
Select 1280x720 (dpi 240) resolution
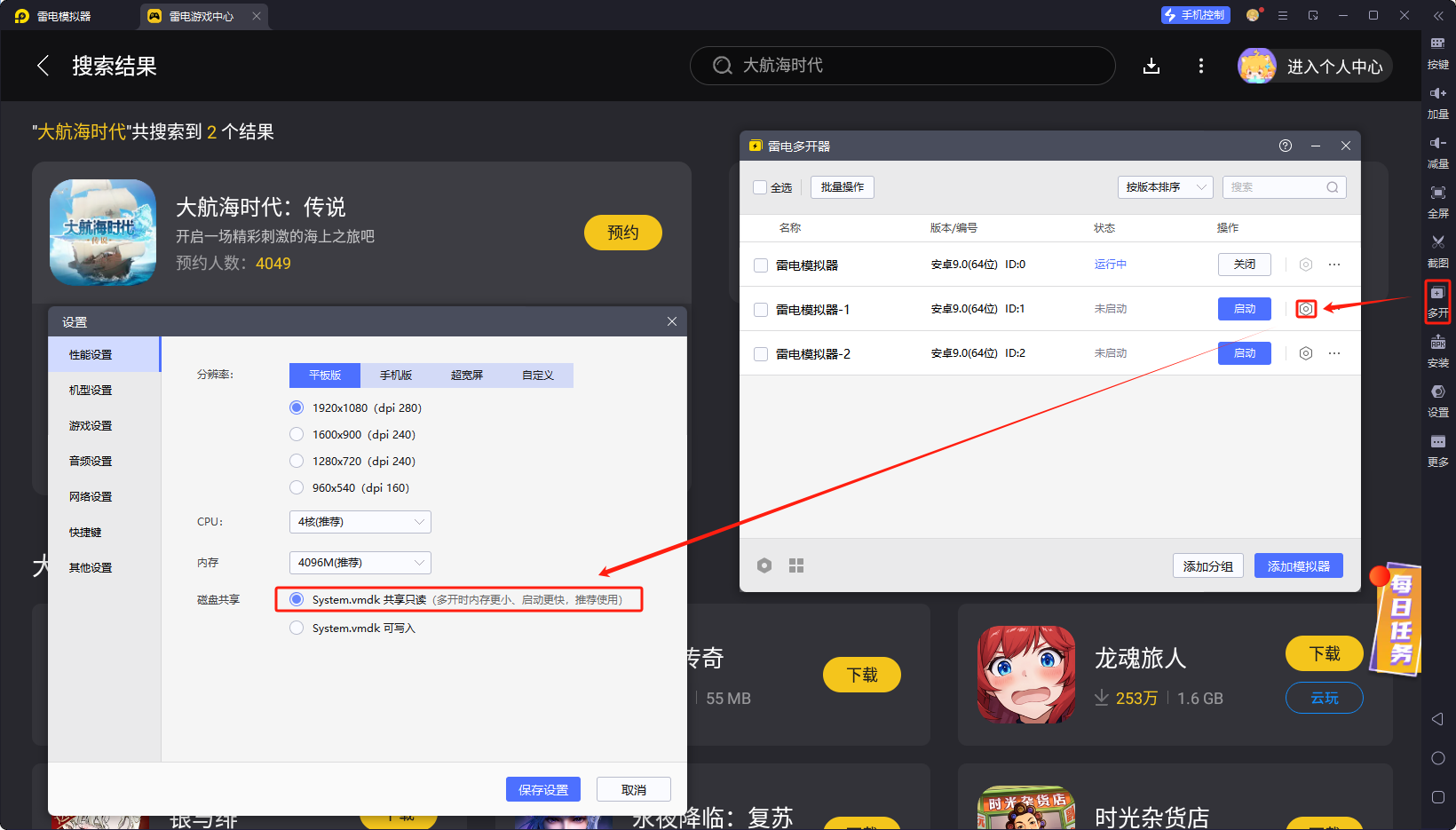click(297, 461)
